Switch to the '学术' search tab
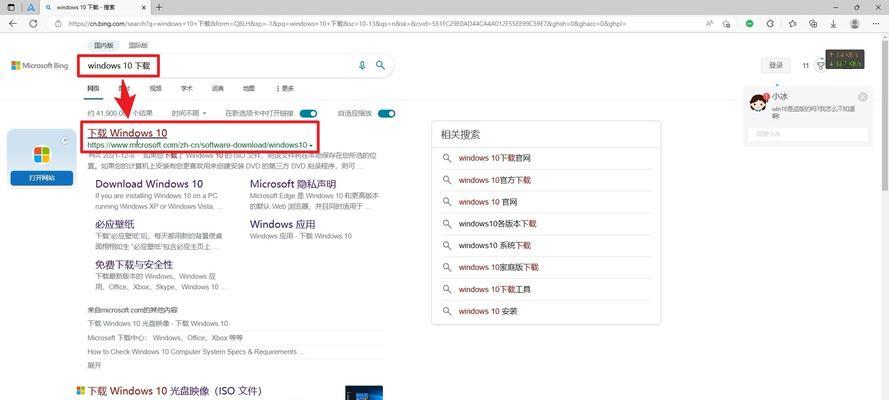Viewport: 889px width, 400px height. click(x=187, y=88)
